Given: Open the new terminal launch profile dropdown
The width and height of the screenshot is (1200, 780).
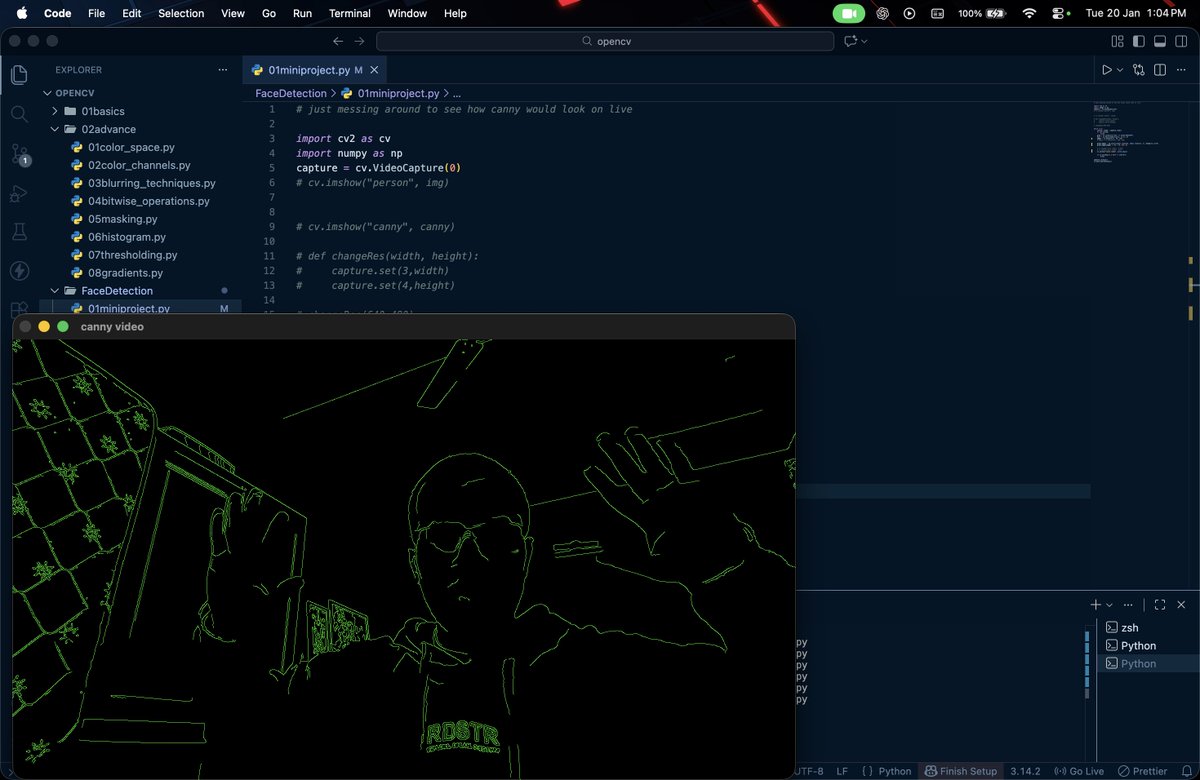Looking at the screenshot, I should point(1109,605).
